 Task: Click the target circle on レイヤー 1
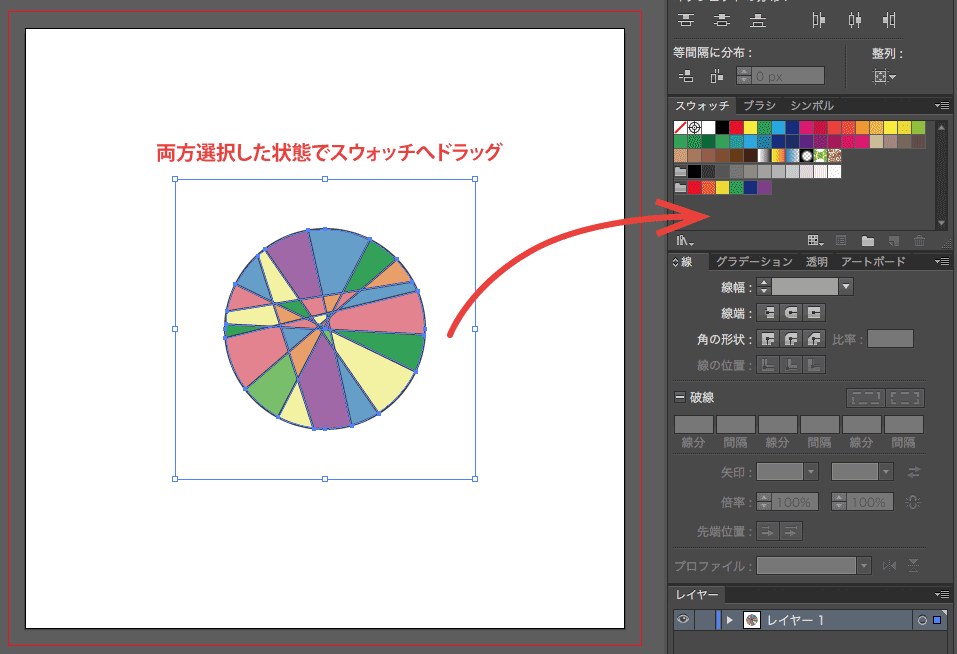click(922, 619)
